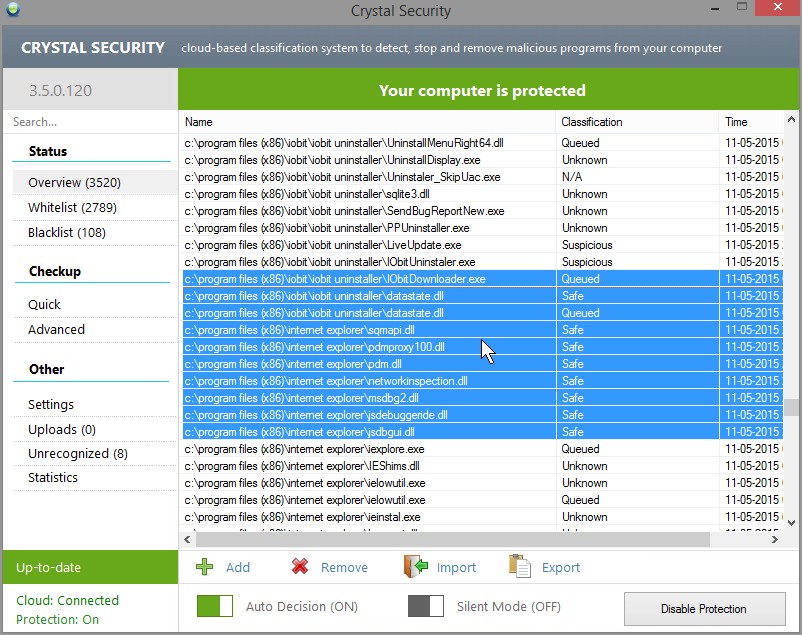Open the Settings page
802x635 pixels.
pyautogui.click(x=51, y=404)
